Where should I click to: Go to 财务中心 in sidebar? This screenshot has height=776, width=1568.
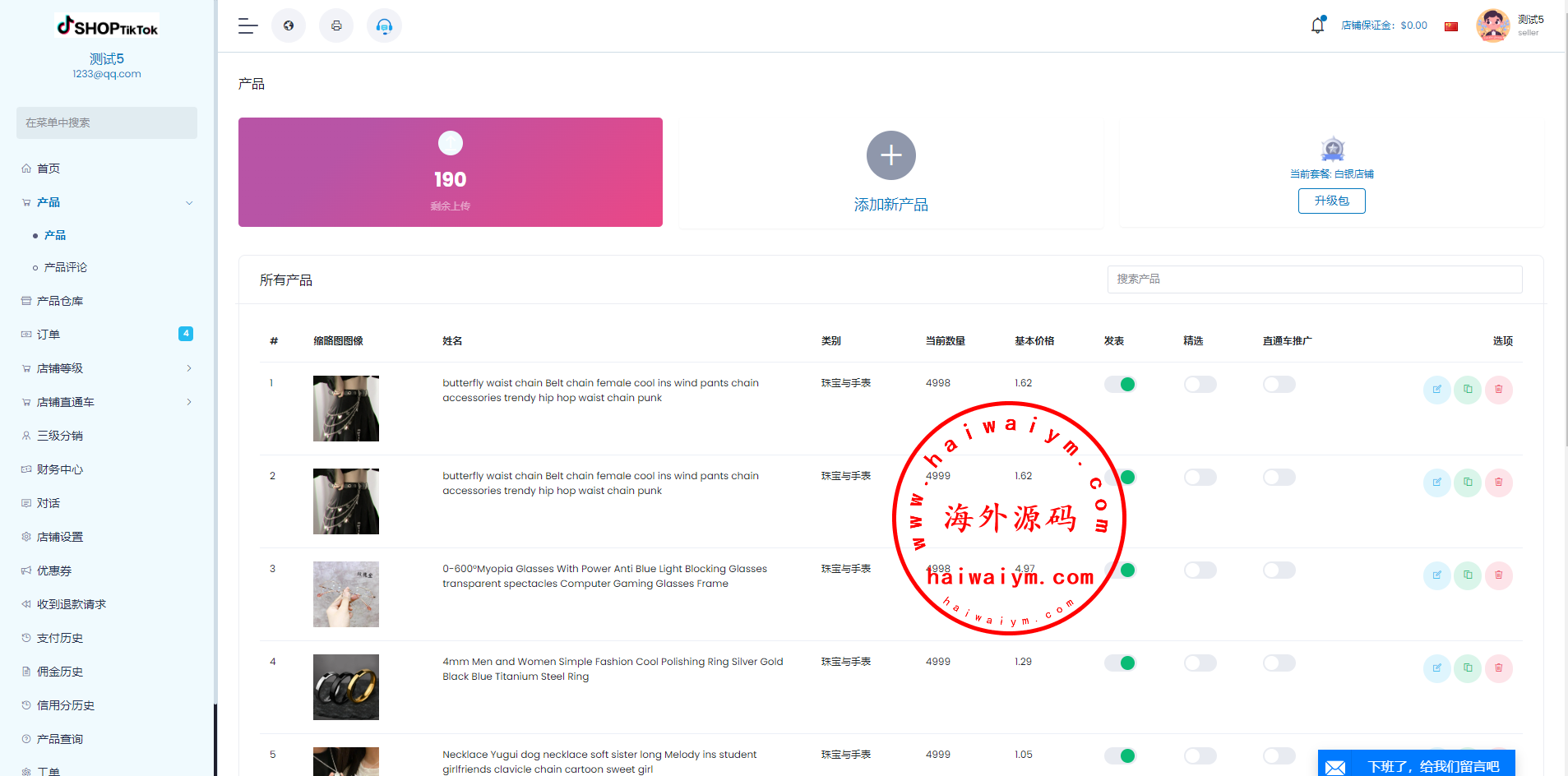[60, 469]
